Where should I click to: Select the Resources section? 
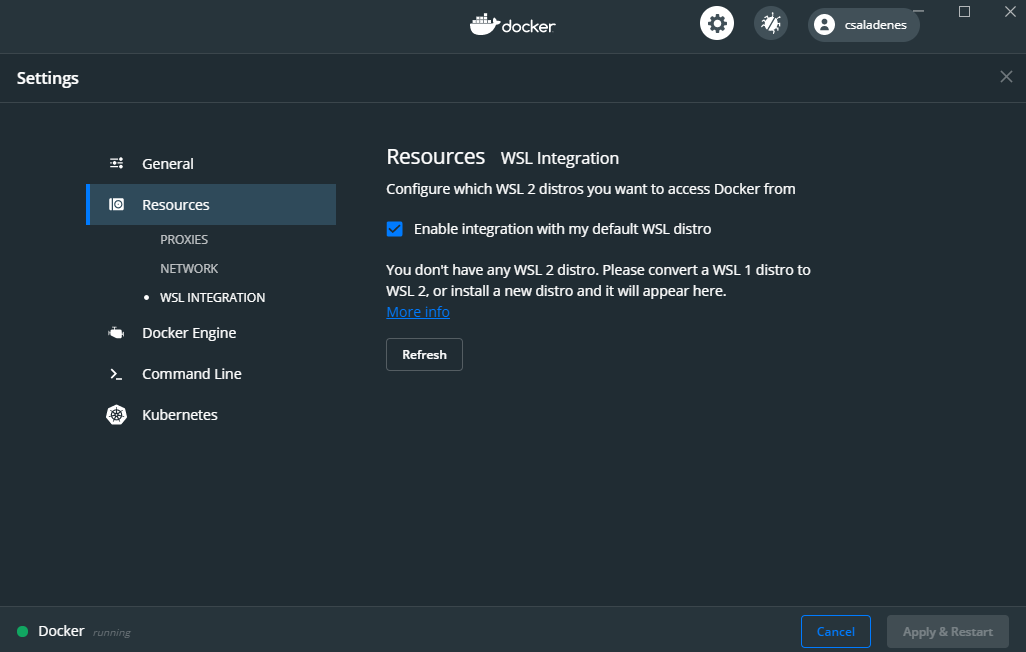pos(211,204)
